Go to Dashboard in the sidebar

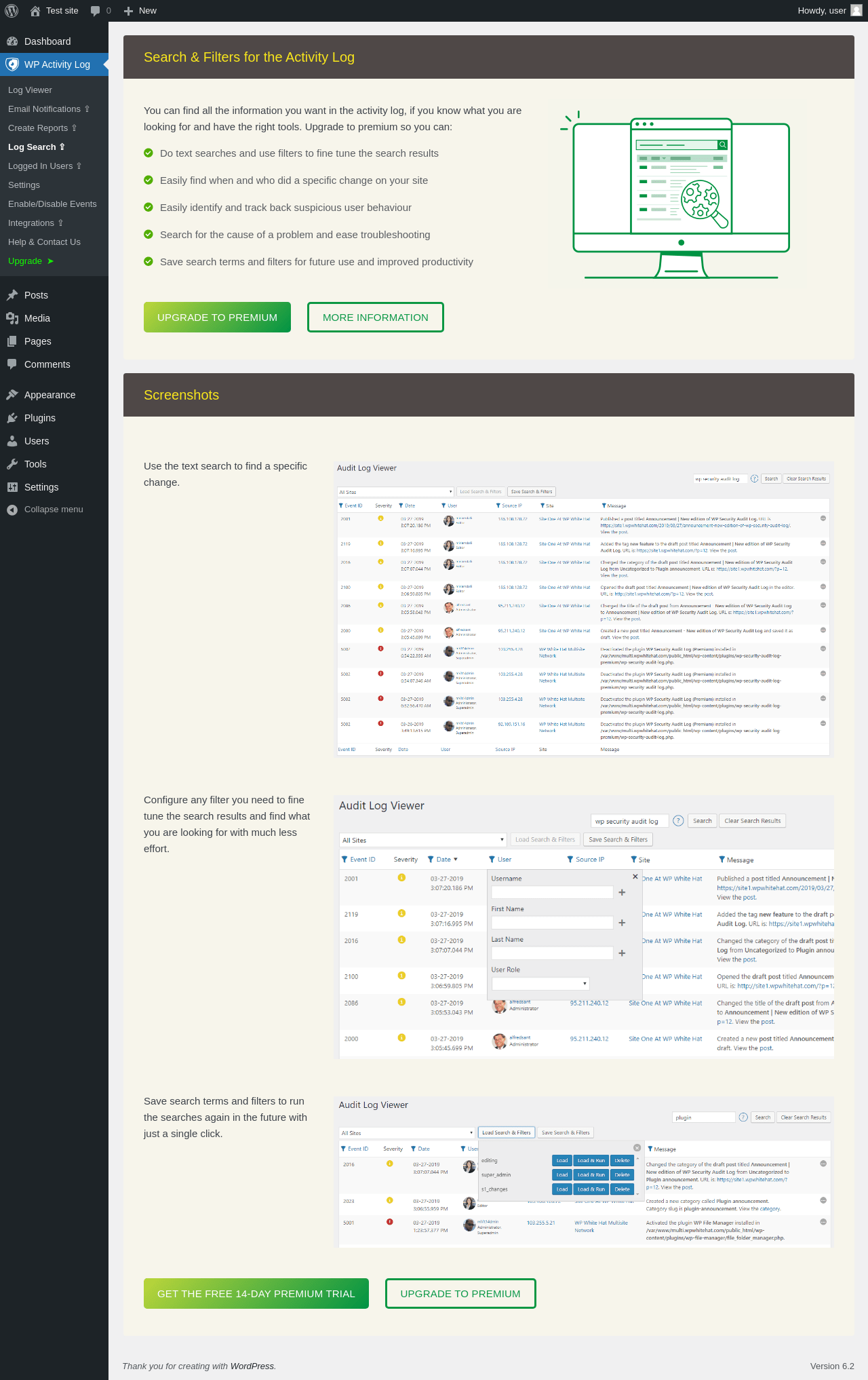[x=54, y=41]
